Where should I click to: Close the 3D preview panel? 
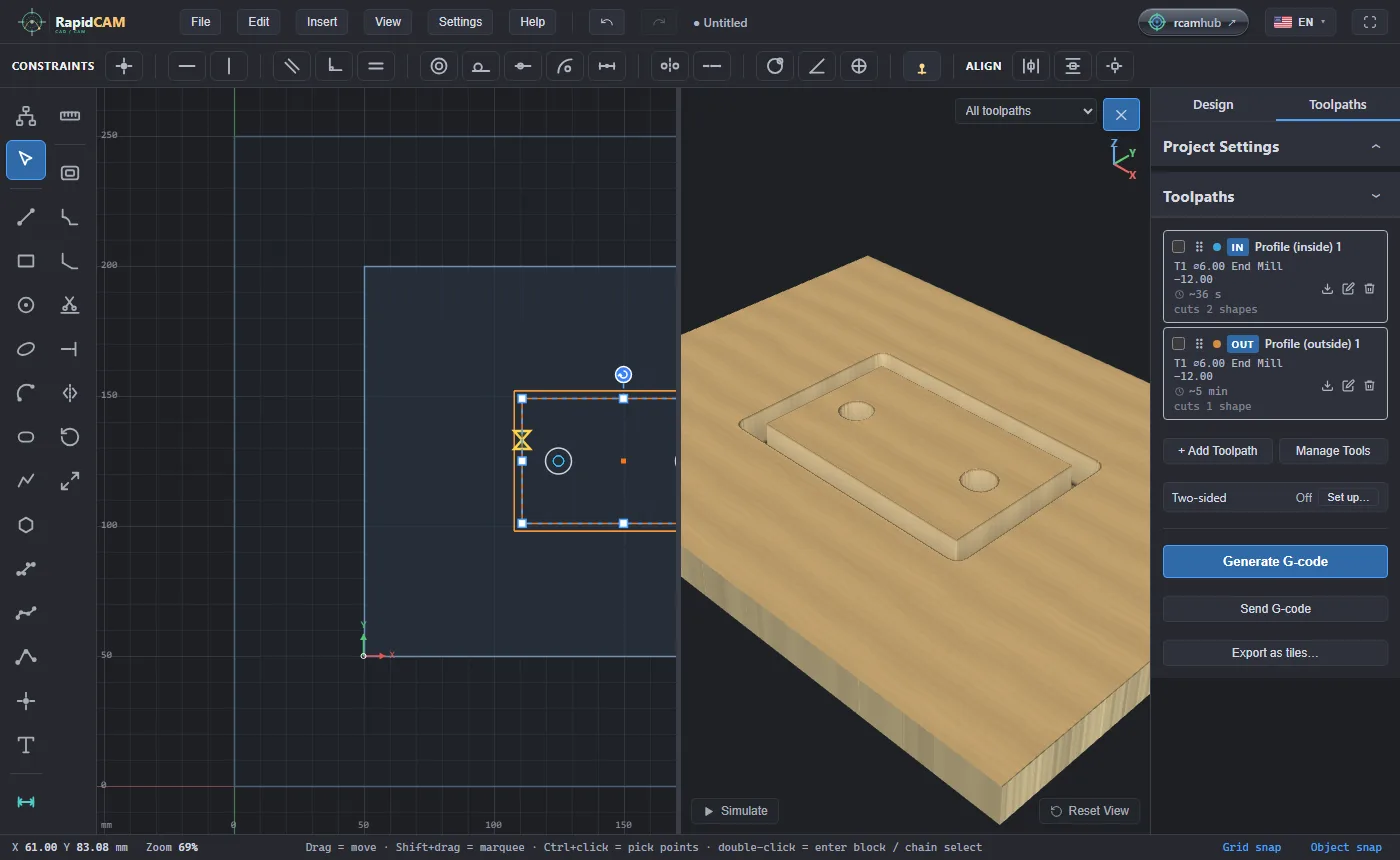pyautogui.click(x=1121, y=115)
